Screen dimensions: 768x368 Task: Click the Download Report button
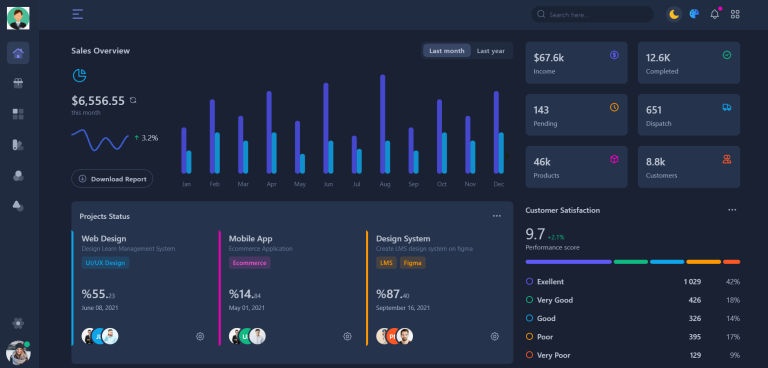tap(112, 179)
